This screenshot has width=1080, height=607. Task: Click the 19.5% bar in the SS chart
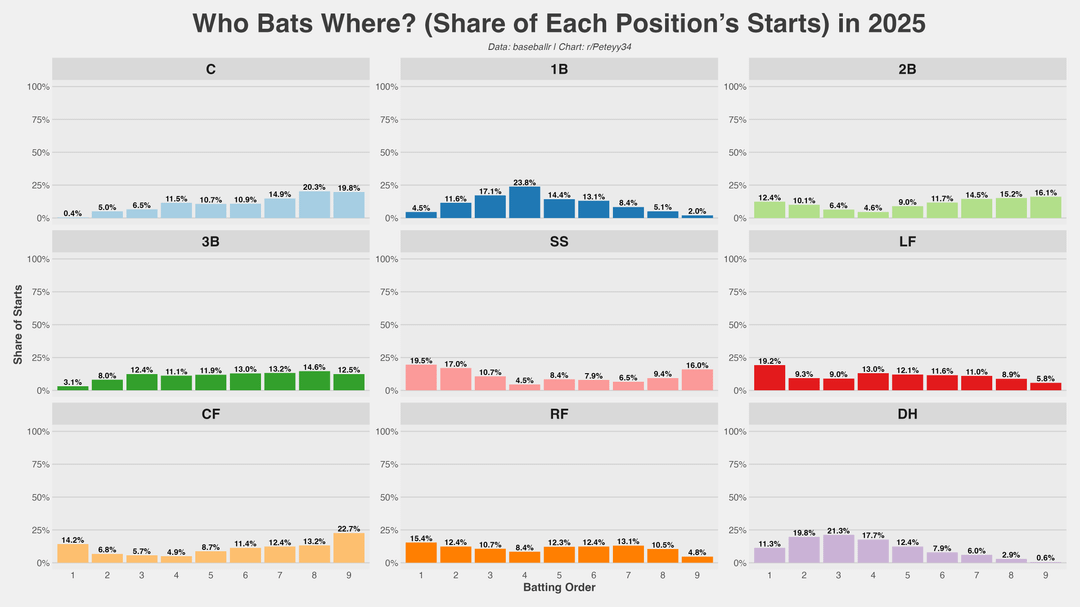coord(420,378)
